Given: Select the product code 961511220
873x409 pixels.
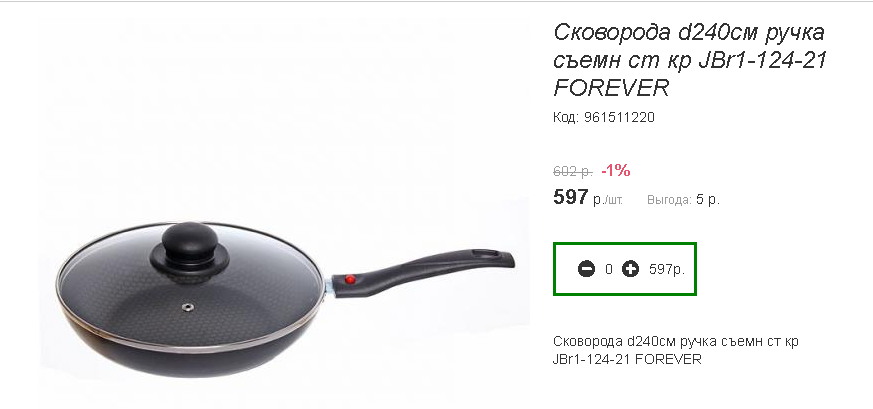Looking at the screenshot, I should (x=619, y=117).
